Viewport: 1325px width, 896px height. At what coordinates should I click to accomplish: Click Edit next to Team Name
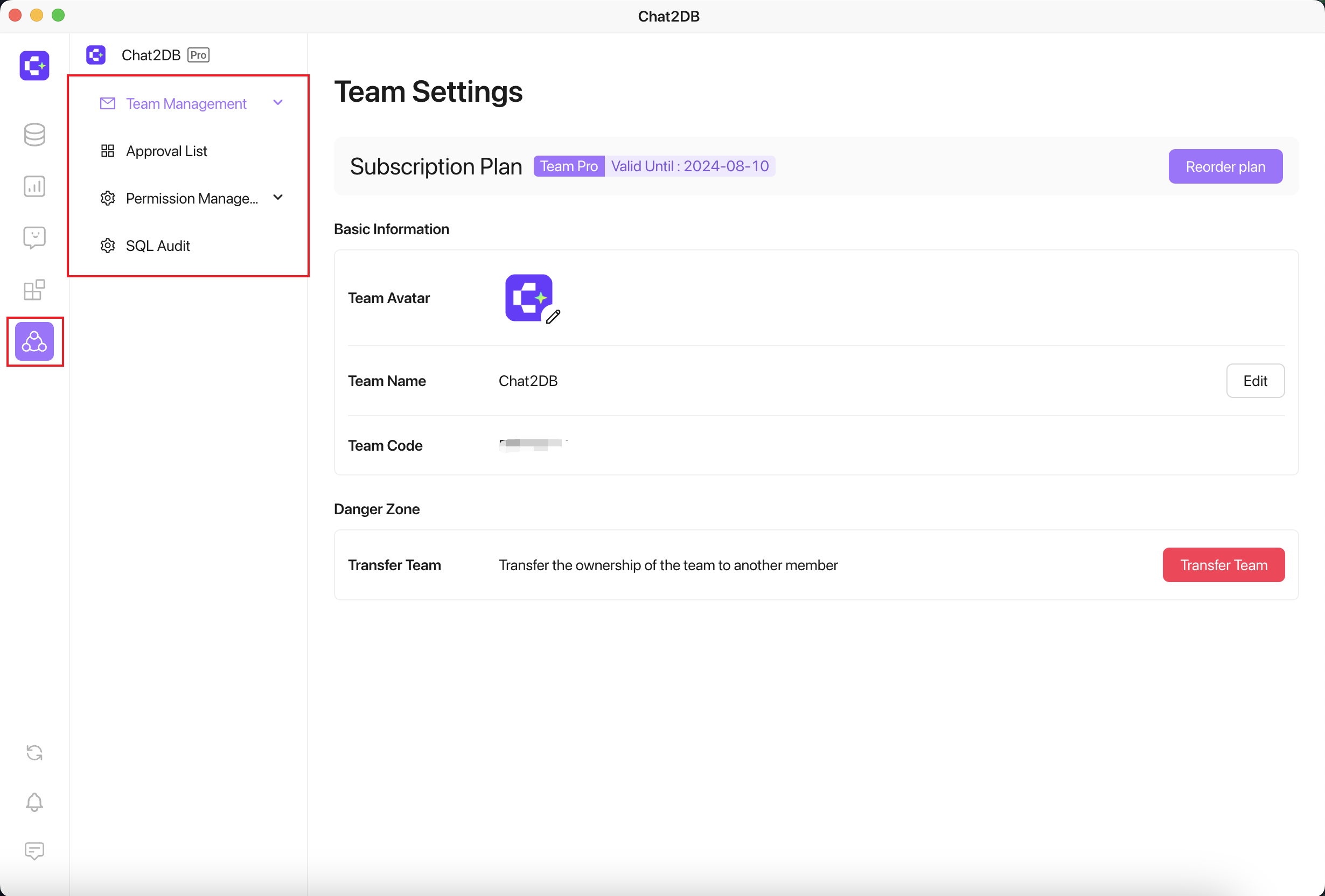1255,381
